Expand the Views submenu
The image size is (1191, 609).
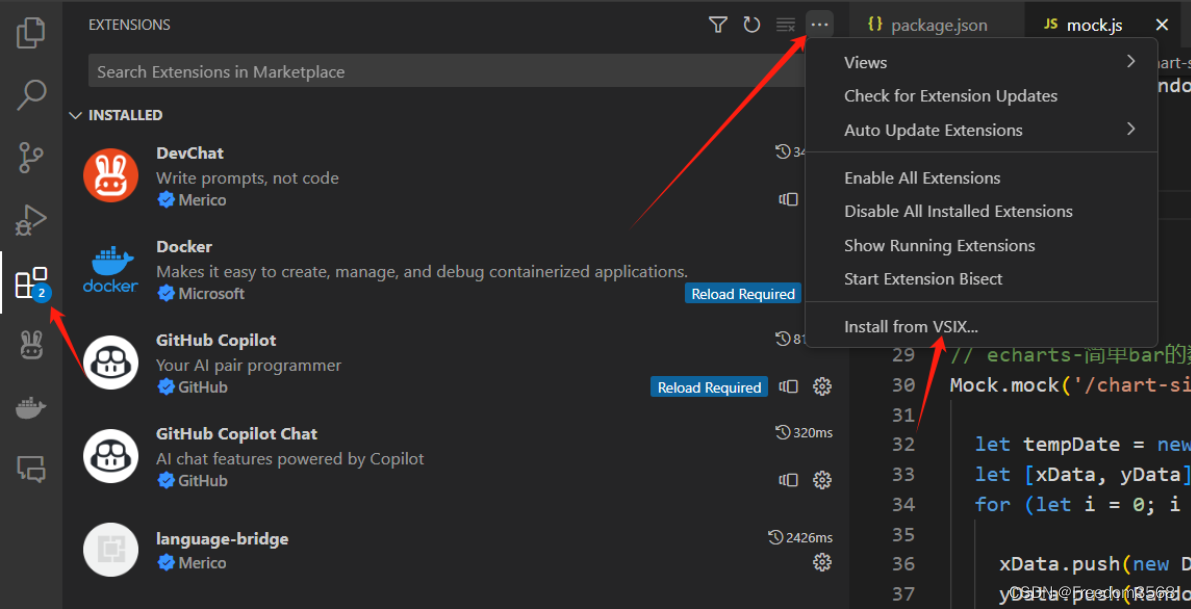pos(981,62)
